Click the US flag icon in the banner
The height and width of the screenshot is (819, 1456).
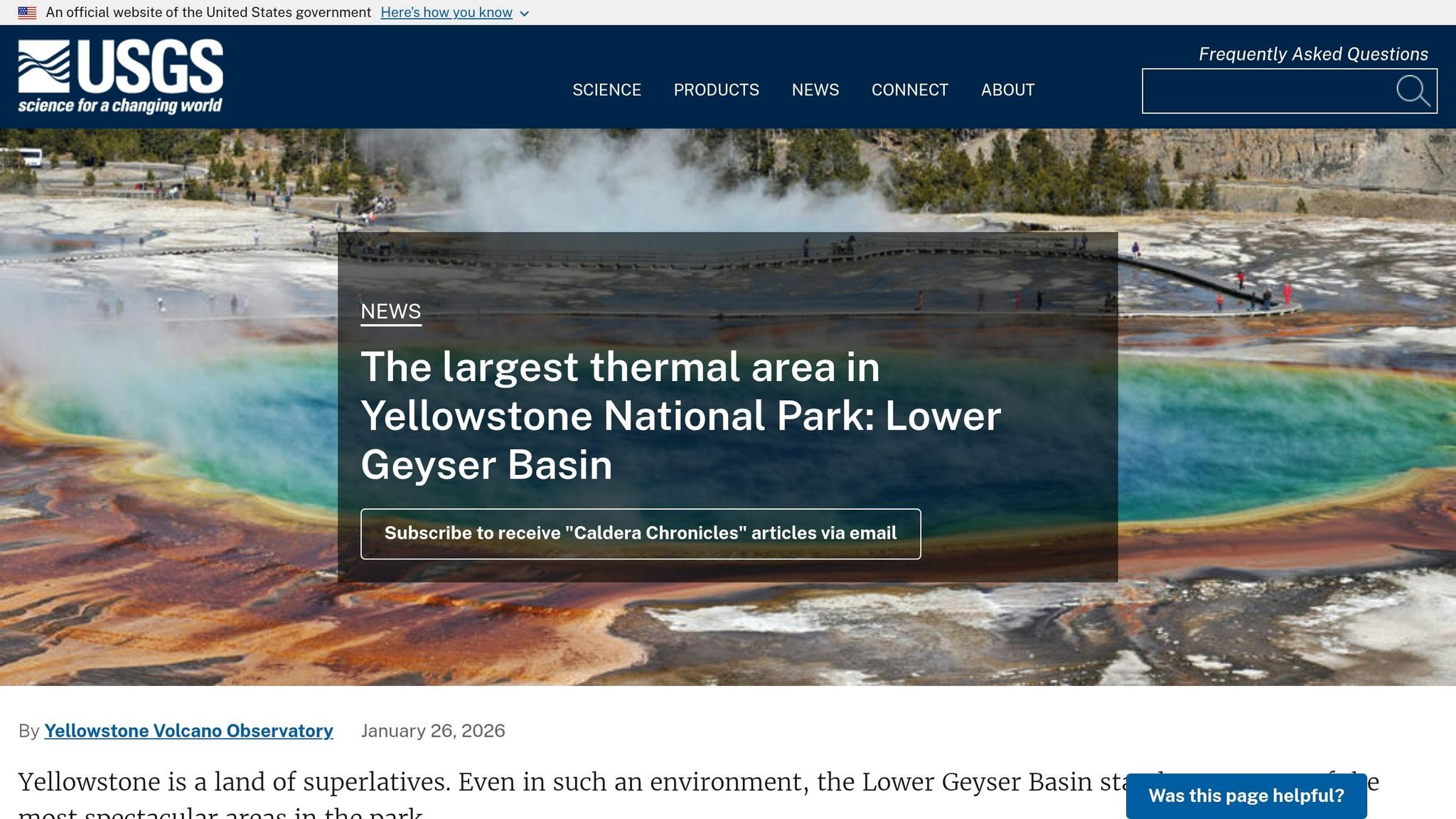(27, 12)
